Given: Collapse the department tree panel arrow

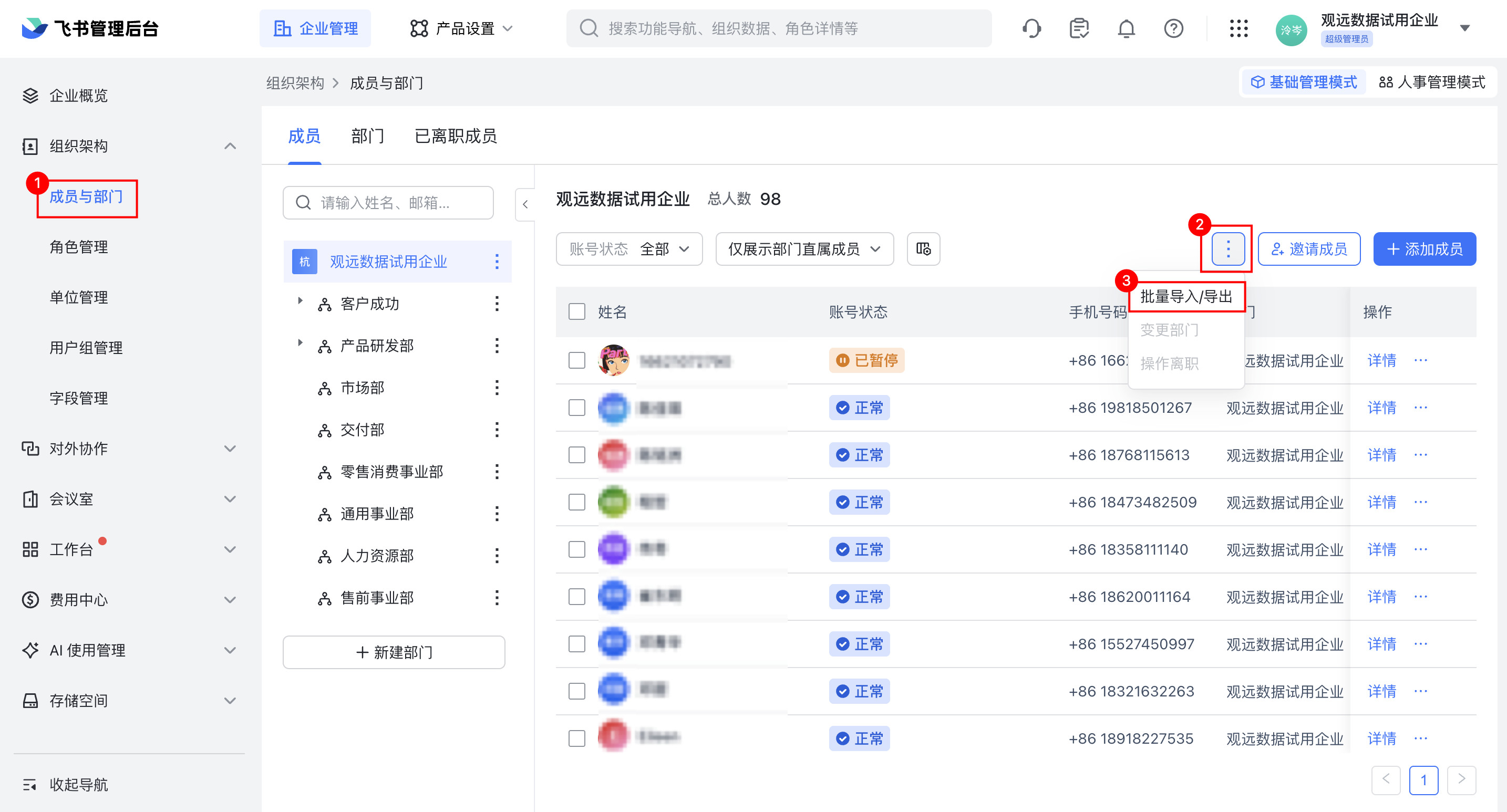Looking at the screenshot, I should (525, 205).
